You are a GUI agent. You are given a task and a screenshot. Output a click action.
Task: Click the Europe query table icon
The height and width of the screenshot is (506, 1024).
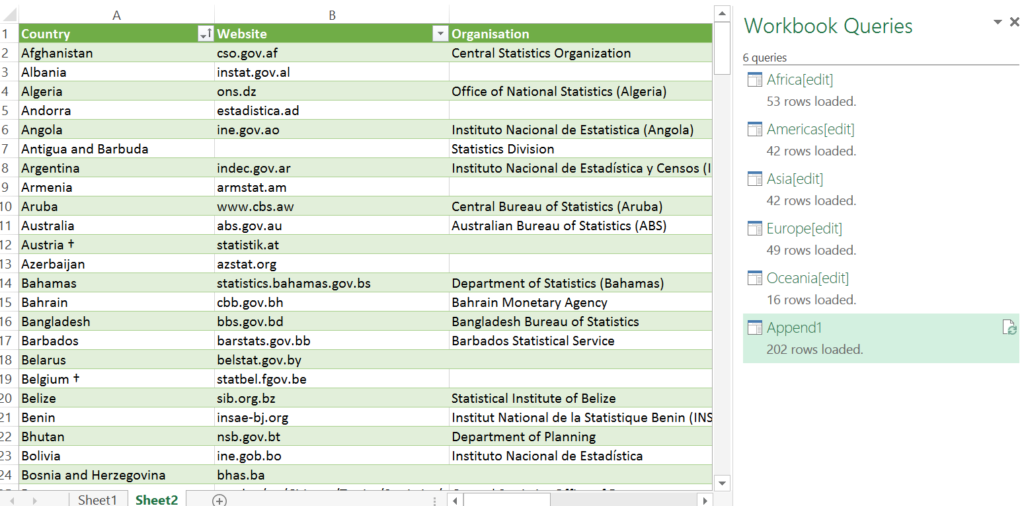tap(755, 229)
